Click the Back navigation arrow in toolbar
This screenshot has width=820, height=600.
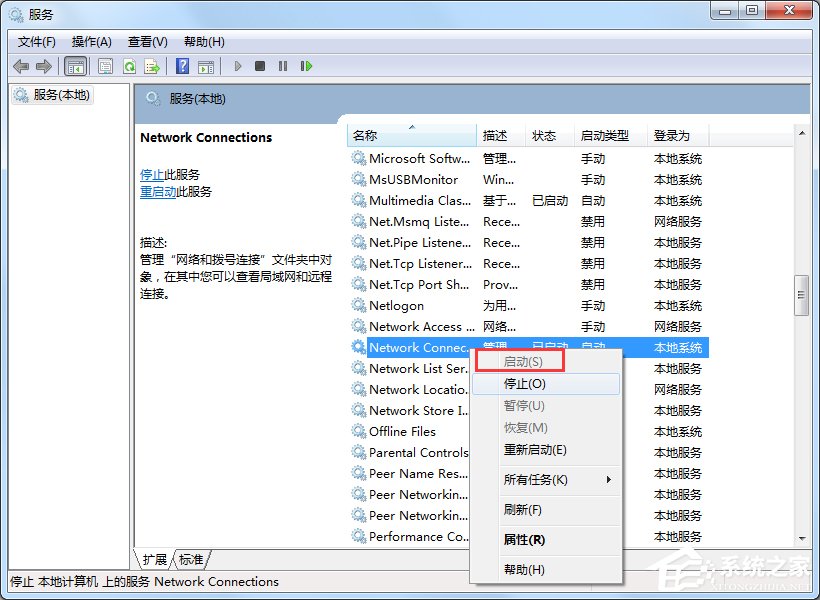pyautogui.click(x=21, y=66)
